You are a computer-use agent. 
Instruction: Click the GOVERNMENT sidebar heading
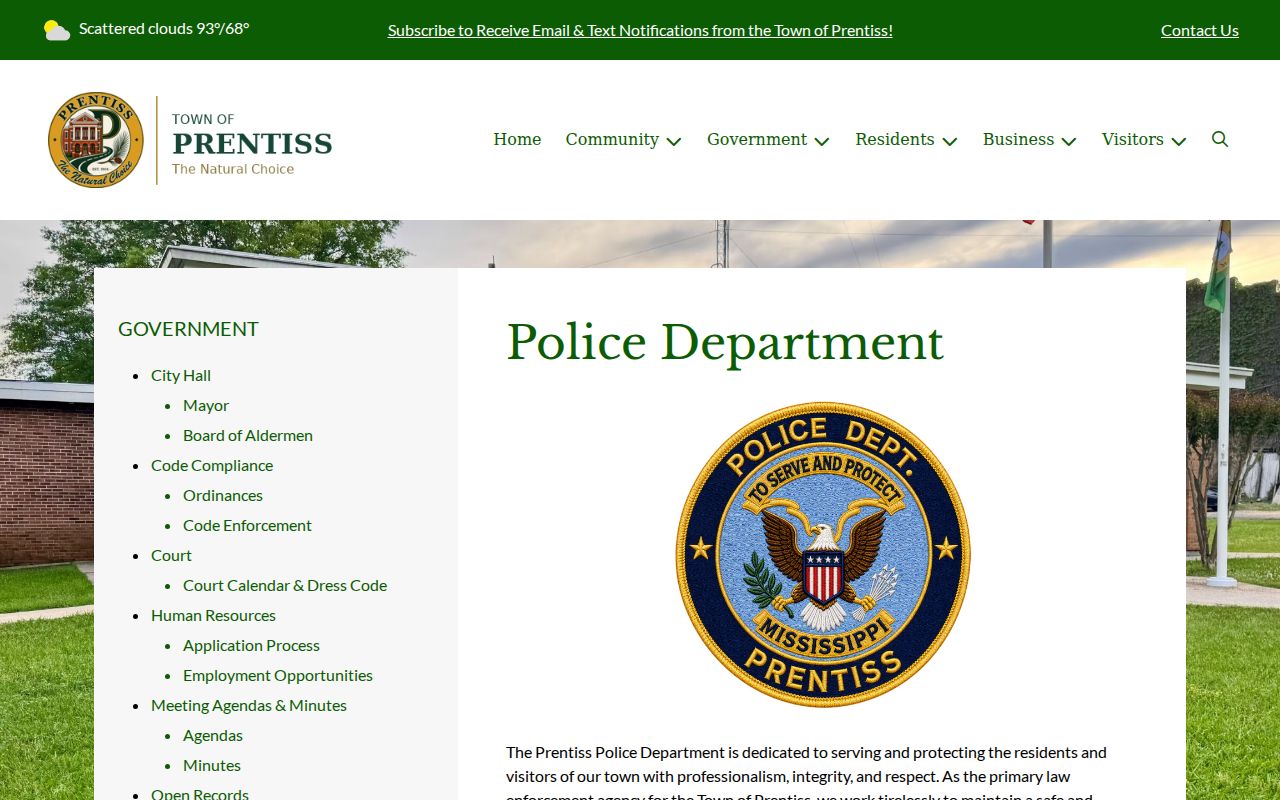[x=188, y=329]
